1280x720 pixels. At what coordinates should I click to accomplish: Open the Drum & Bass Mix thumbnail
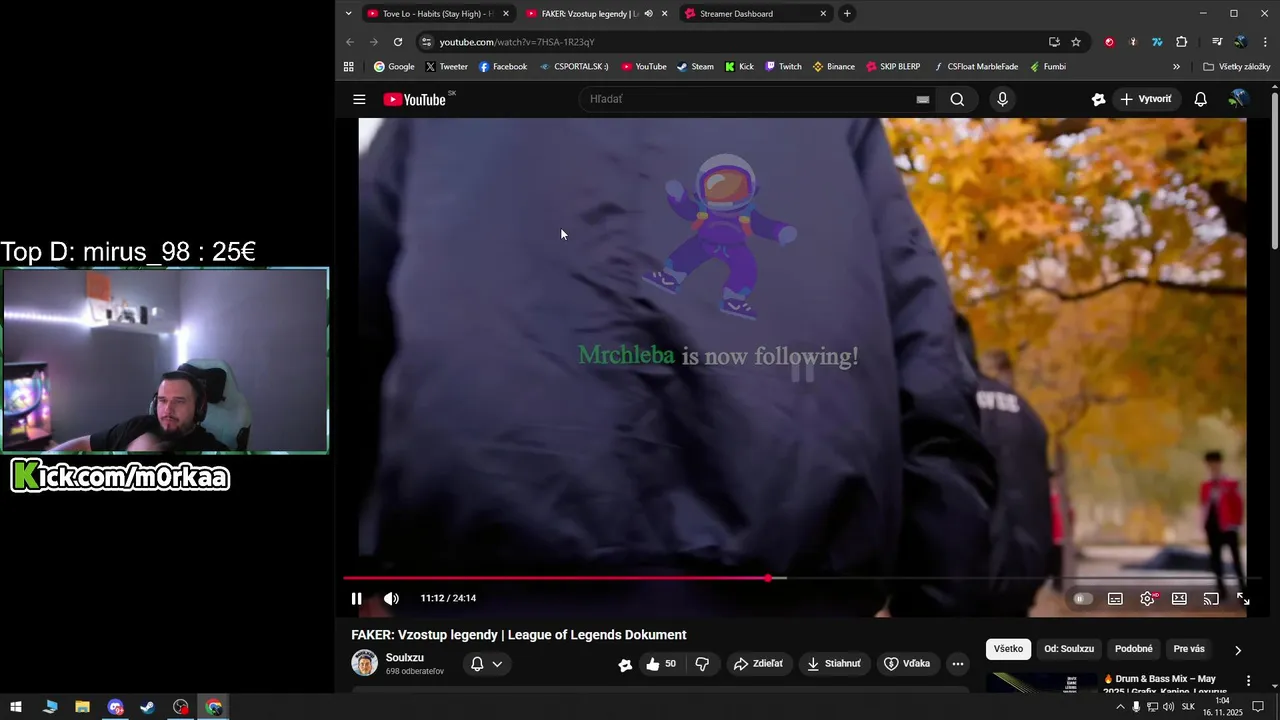pyautogui.click(x=1040, y=682)
